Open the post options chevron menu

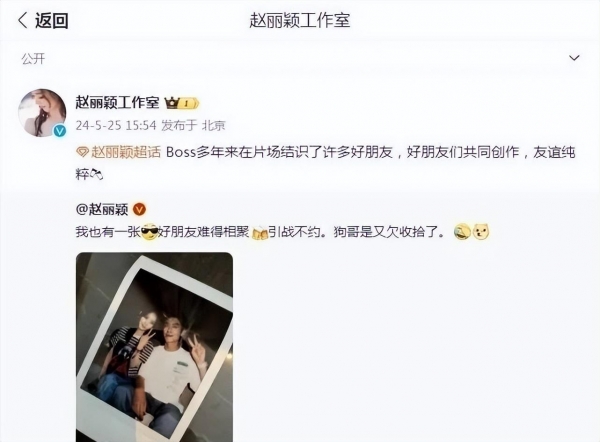click(574, 58)
